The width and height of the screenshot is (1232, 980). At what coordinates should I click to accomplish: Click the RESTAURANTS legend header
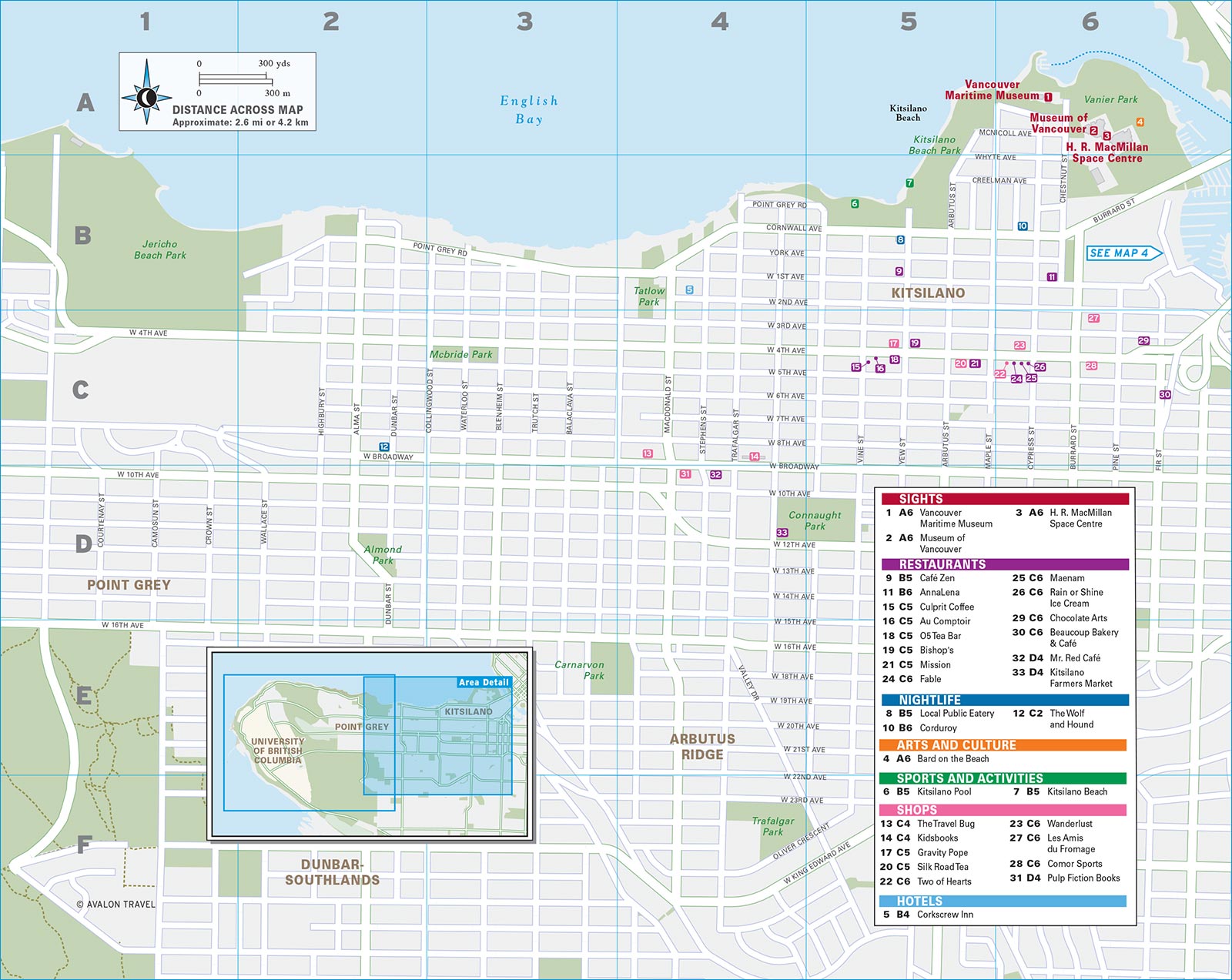[x=1005, y=564]
